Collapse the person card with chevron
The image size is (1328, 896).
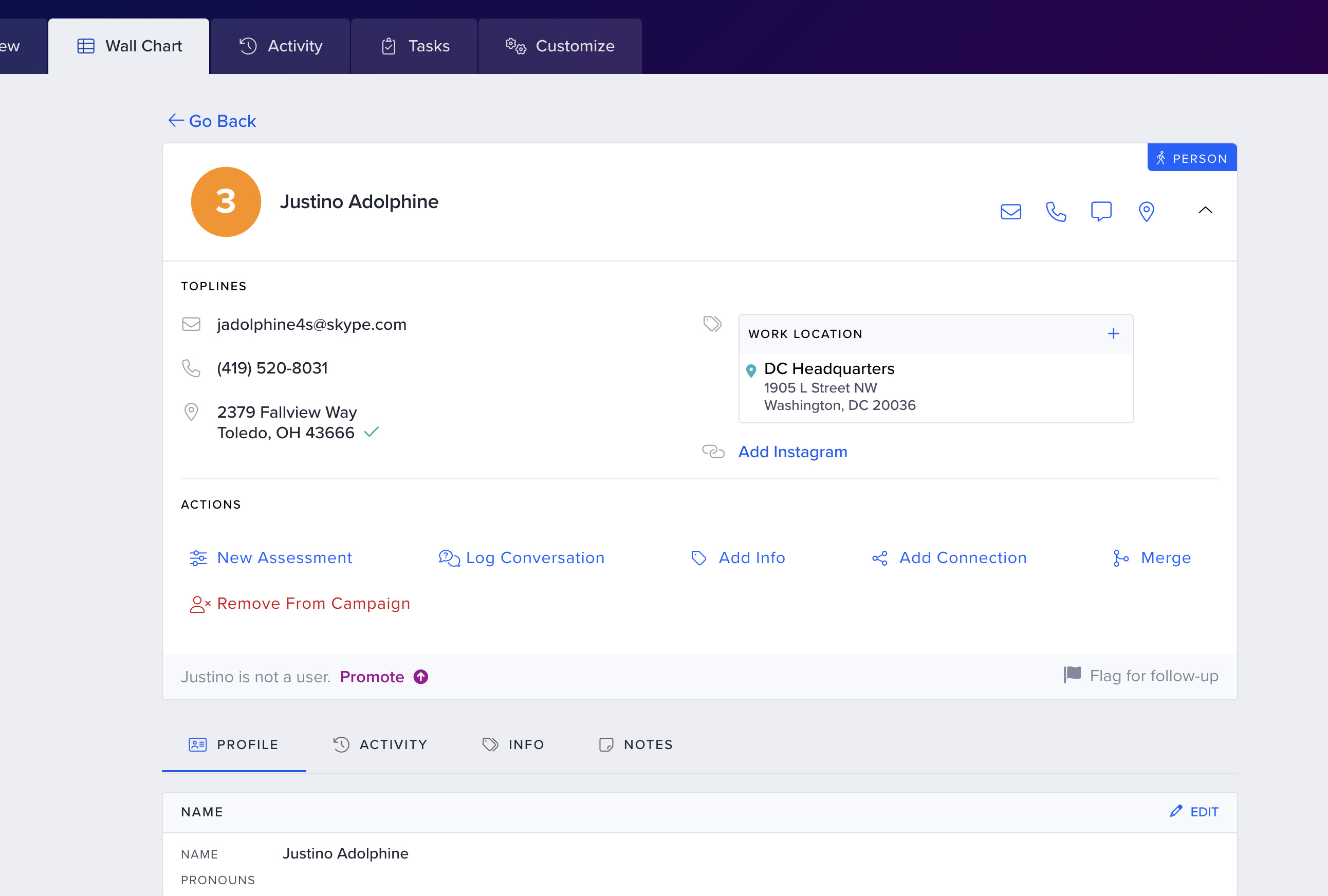click(1205, 211)
